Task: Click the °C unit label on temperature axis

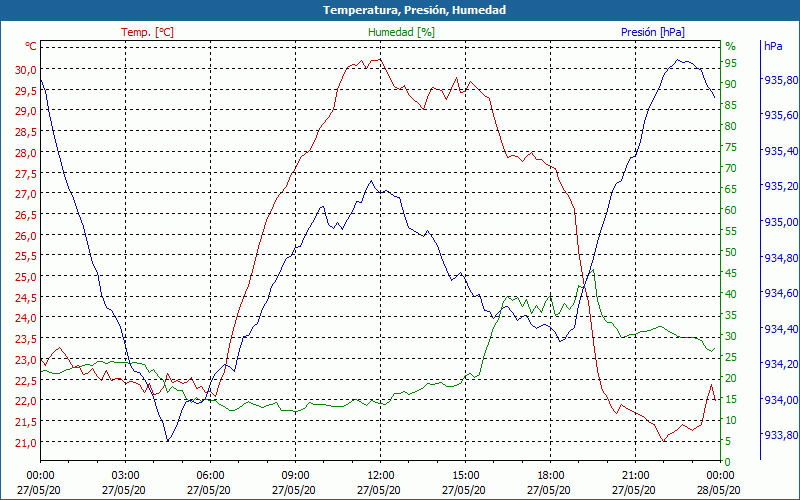Action: [x=31, y=46]
